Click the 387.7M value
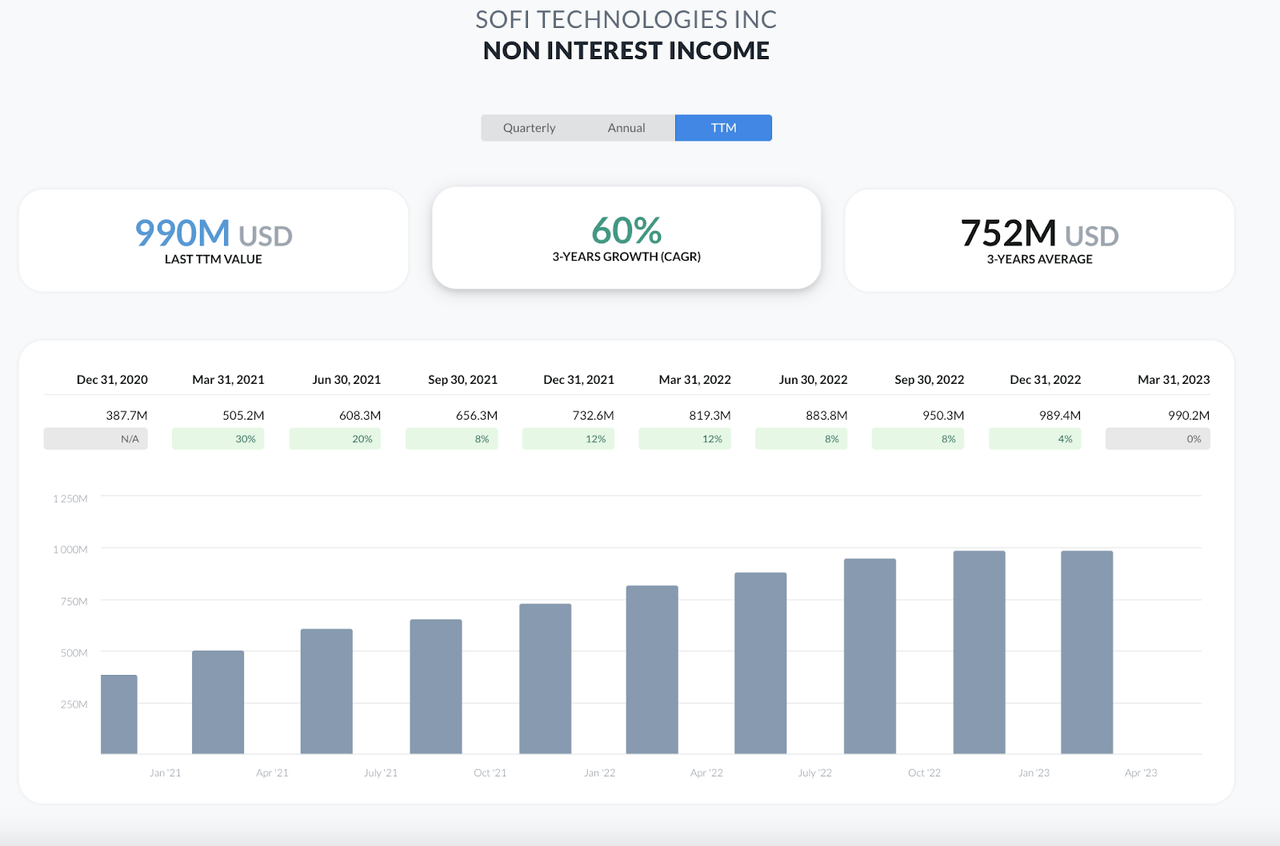The image size is (1280, 846). coord(127,415)
